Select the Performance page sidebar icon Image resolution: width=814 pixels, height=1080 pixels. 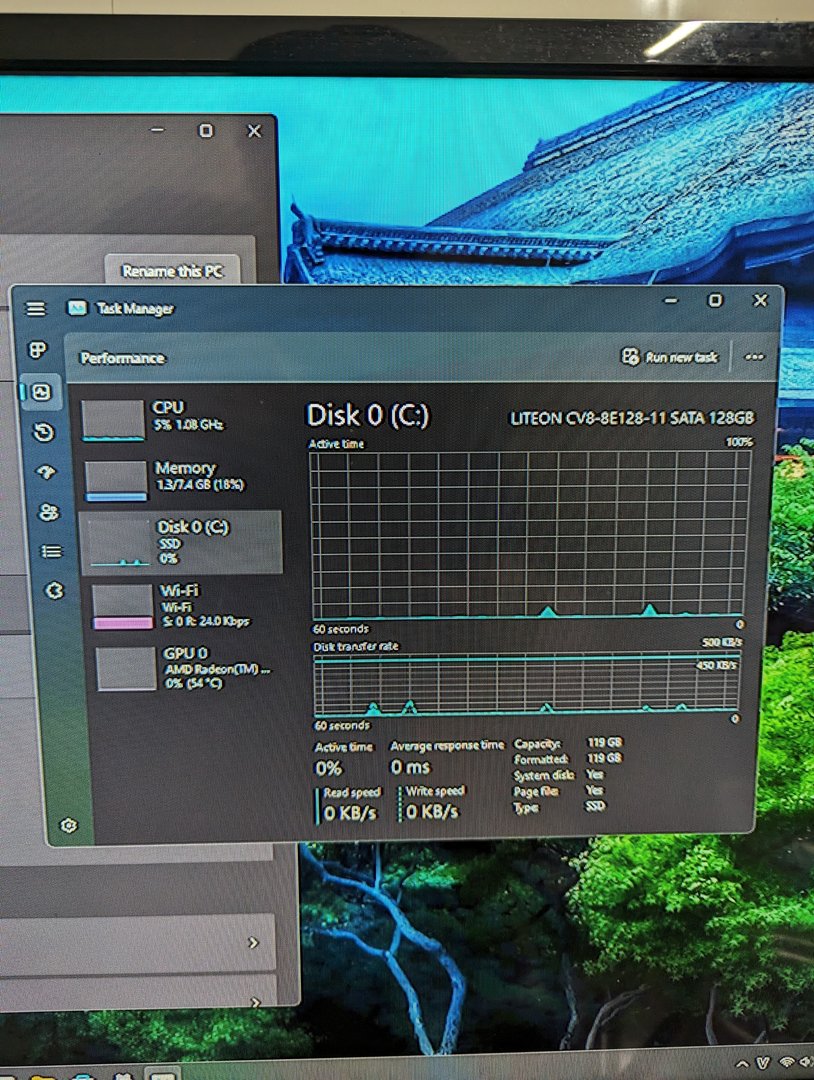42,391
